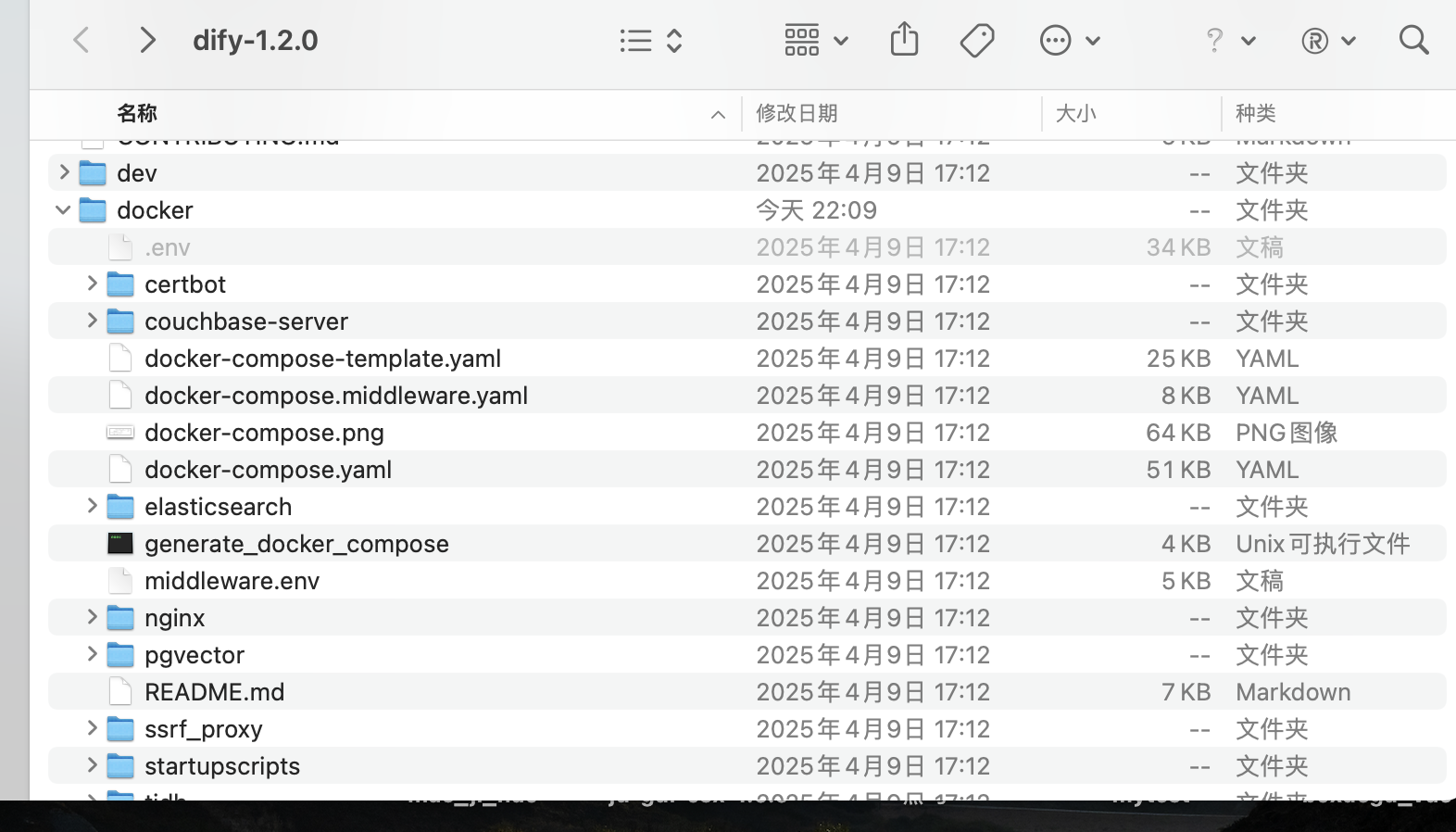The height and width of the screenshot is (832, 1456).
Task: Click the Search magnifier icon
Action: [1413, 40]
